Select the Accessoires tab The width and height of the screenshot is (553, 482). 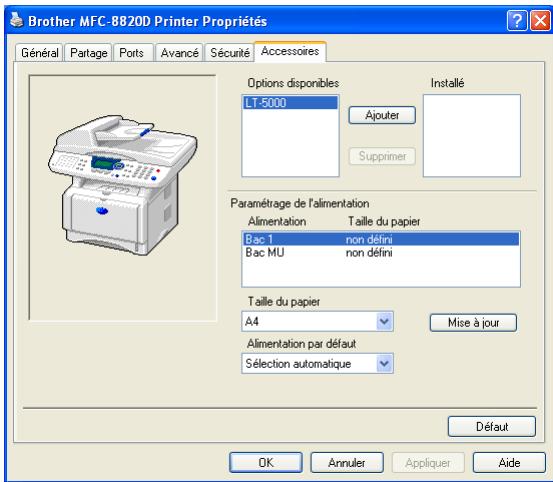[290, 51]
